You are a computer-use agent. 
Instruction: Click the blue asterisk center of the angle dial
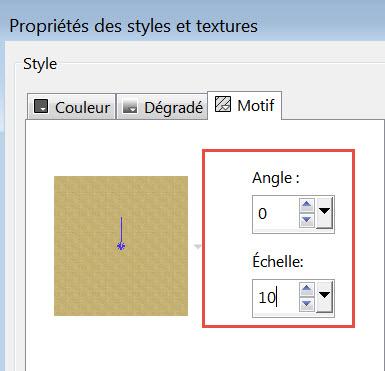121,246
